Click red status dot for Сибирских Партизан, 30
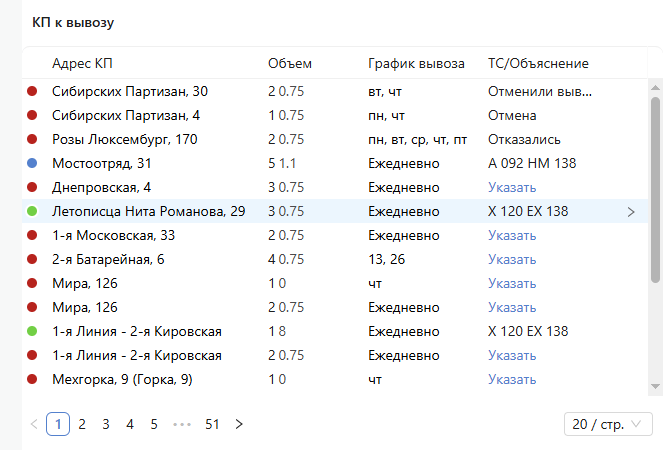 pyautogui.click(x=32, y=91)
